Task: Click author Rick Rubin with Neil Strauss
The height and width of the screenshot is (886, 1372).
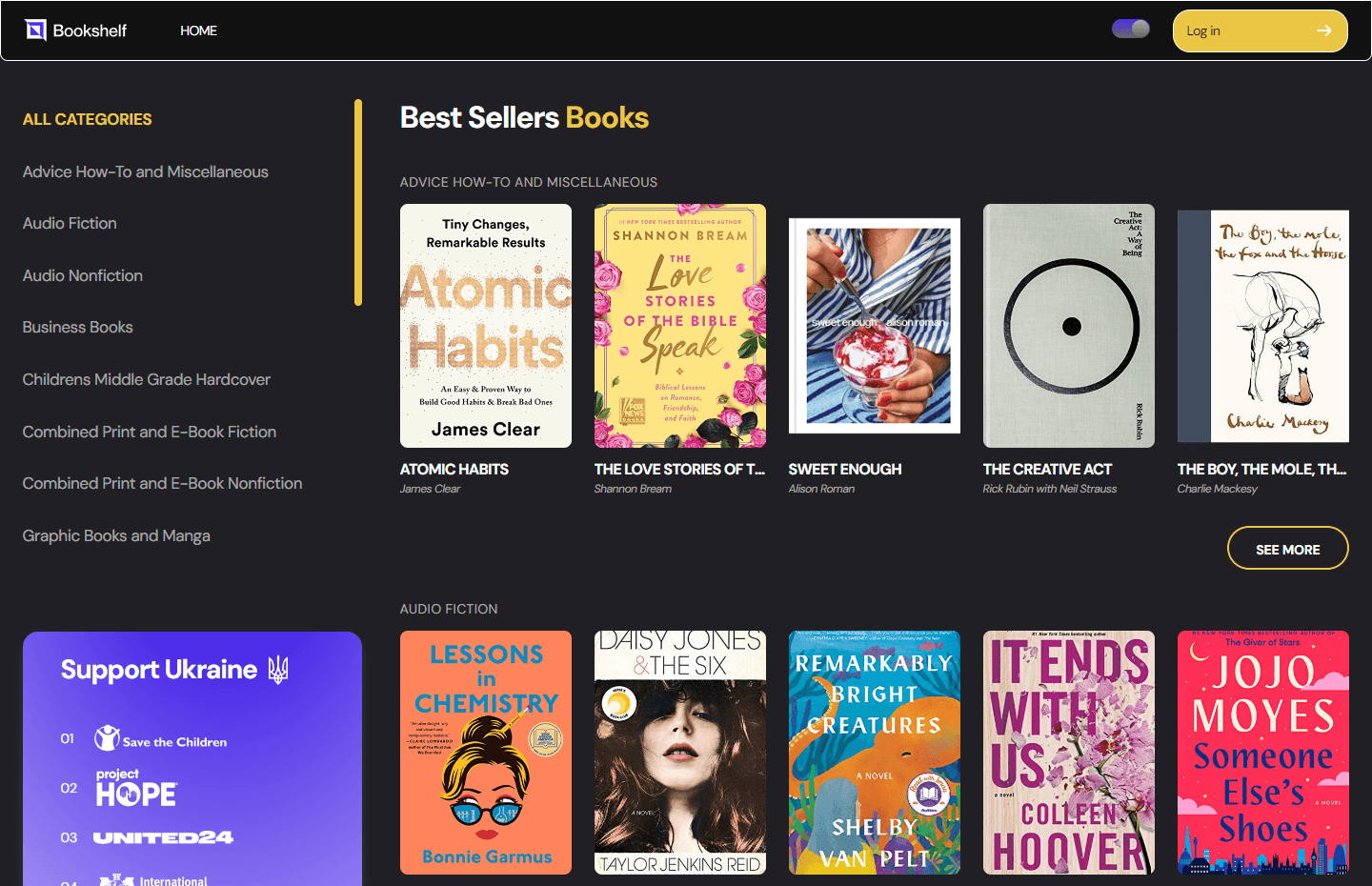Action: coord(1050,489)
